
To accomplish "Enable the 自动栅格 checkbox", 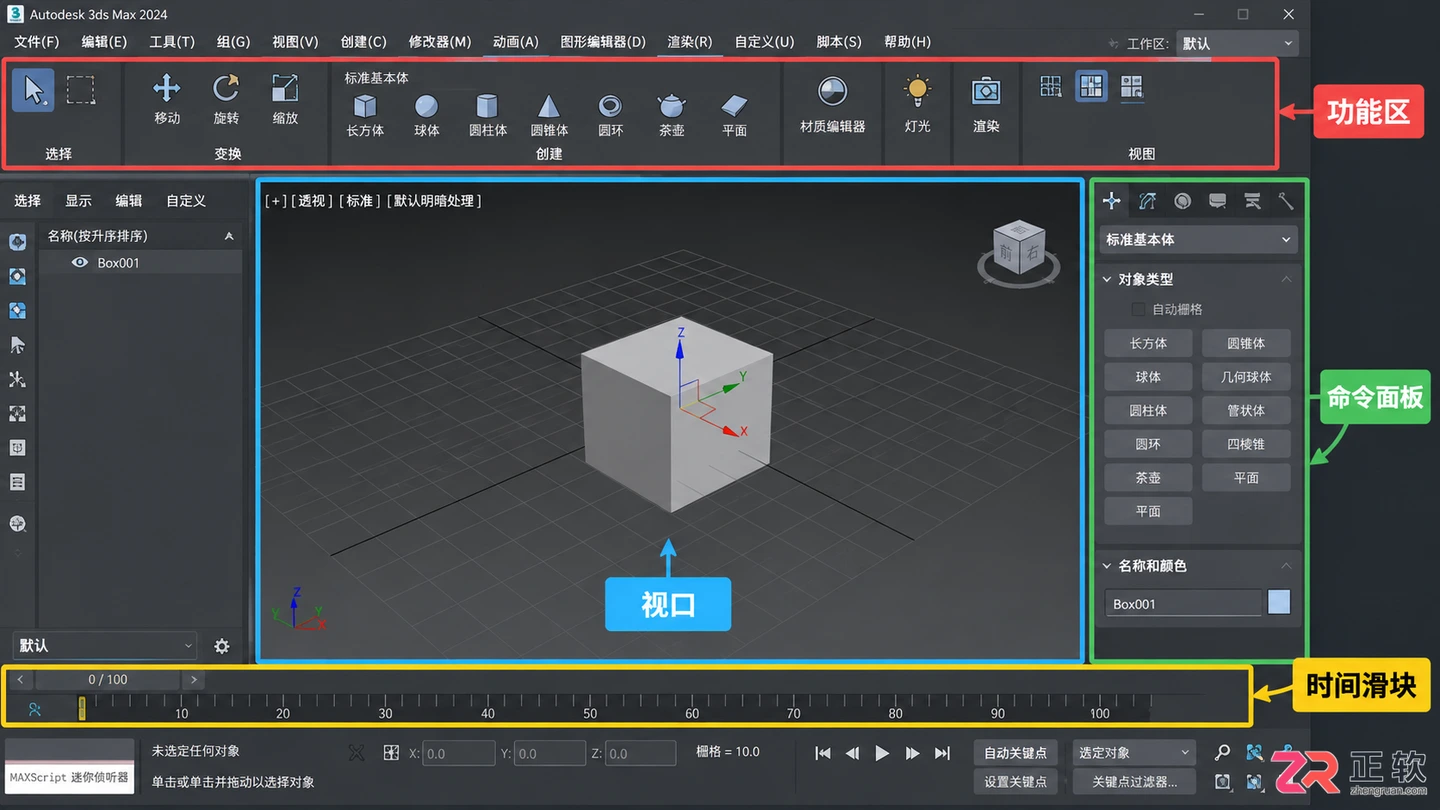I will click(x=1138, y=310).
